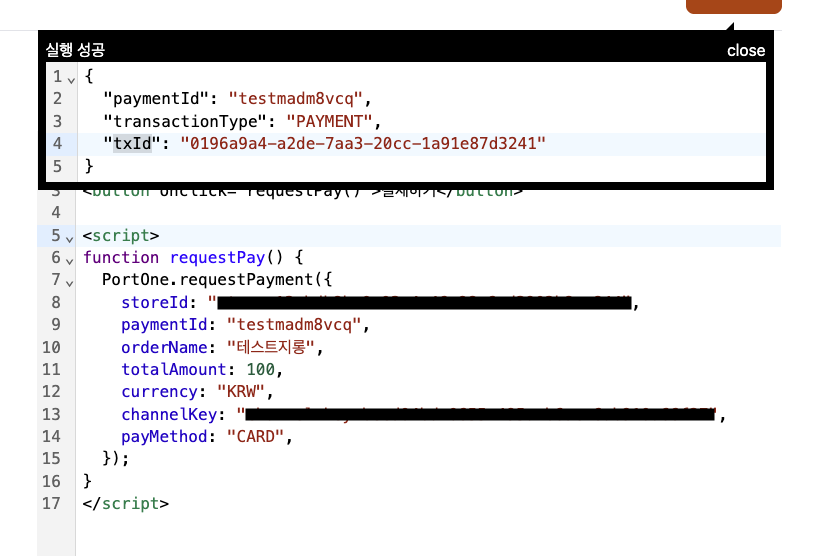The image size is (814, 556).
Task: Click the orange button above the popup
Action: pos(734,6)
